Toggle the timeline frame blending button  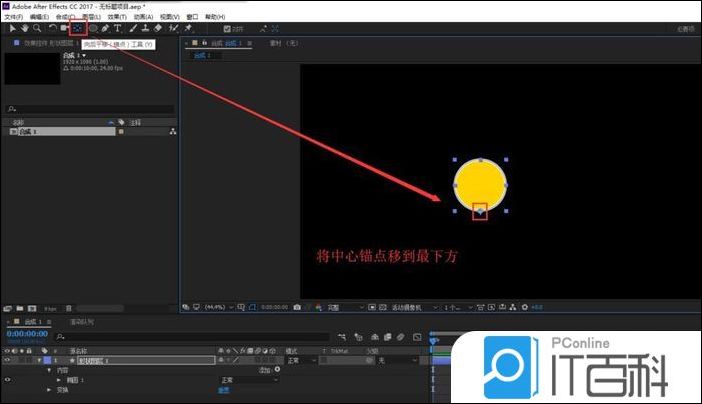coord(388,337)
